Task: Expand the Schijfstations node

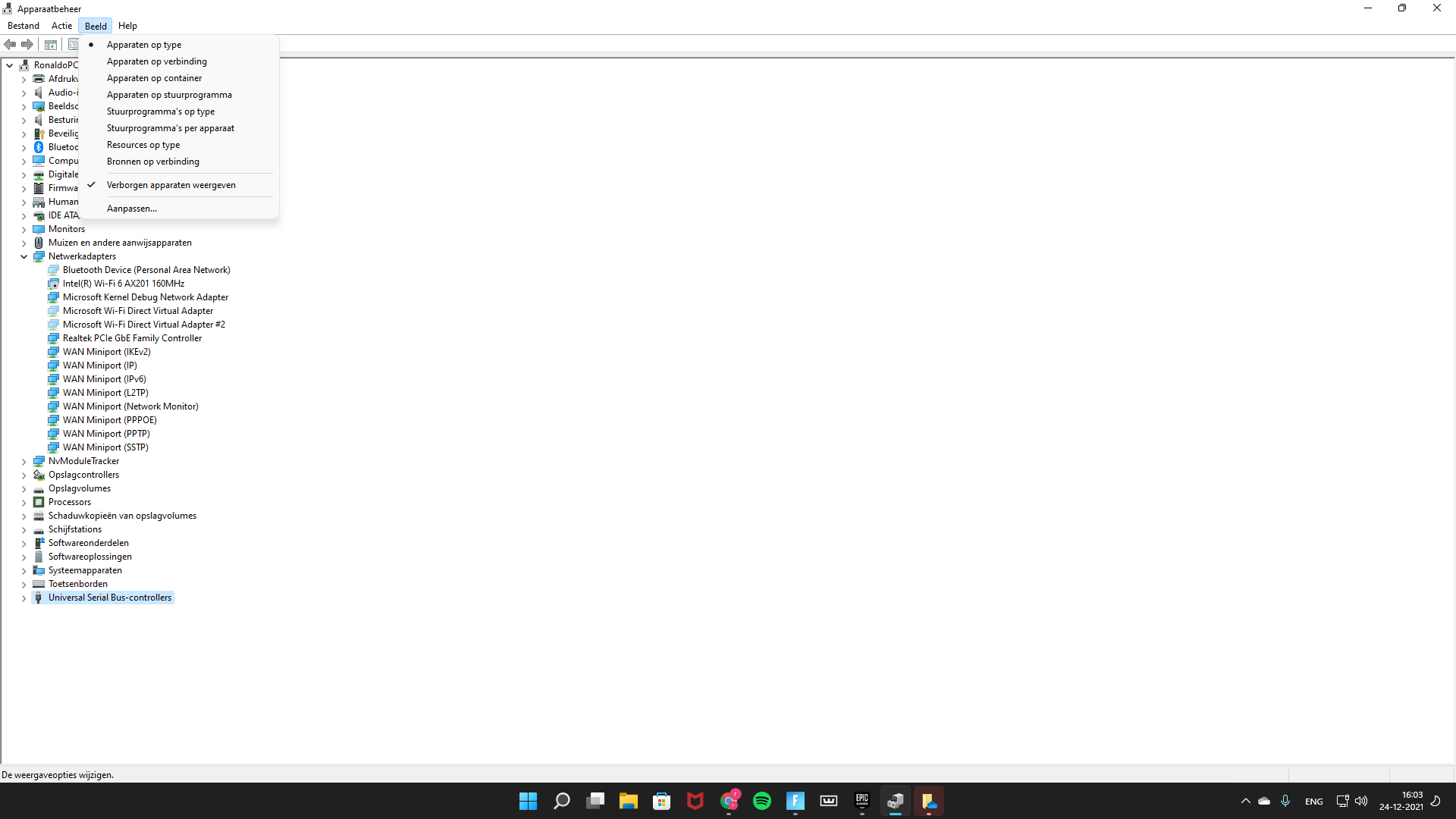Action: coord(24,530)
